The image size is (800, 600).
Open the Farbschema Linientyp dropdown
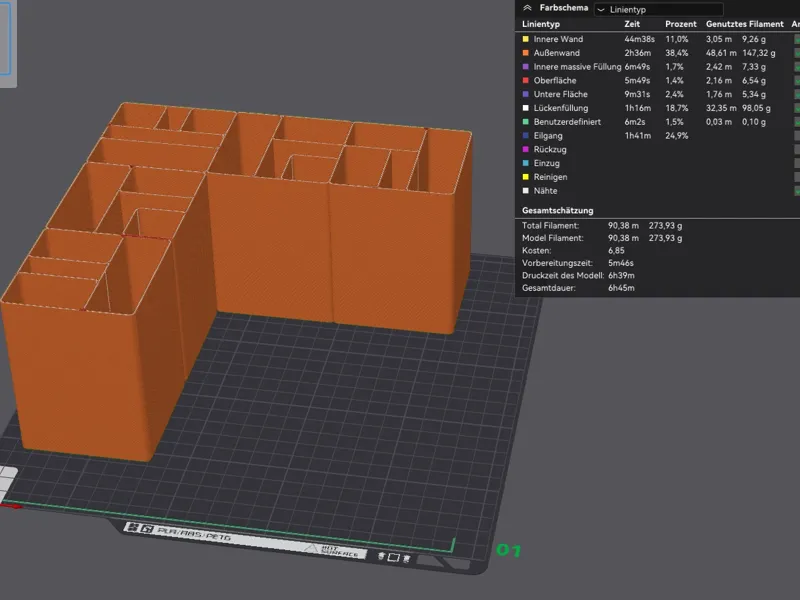(x=659, y=9)
